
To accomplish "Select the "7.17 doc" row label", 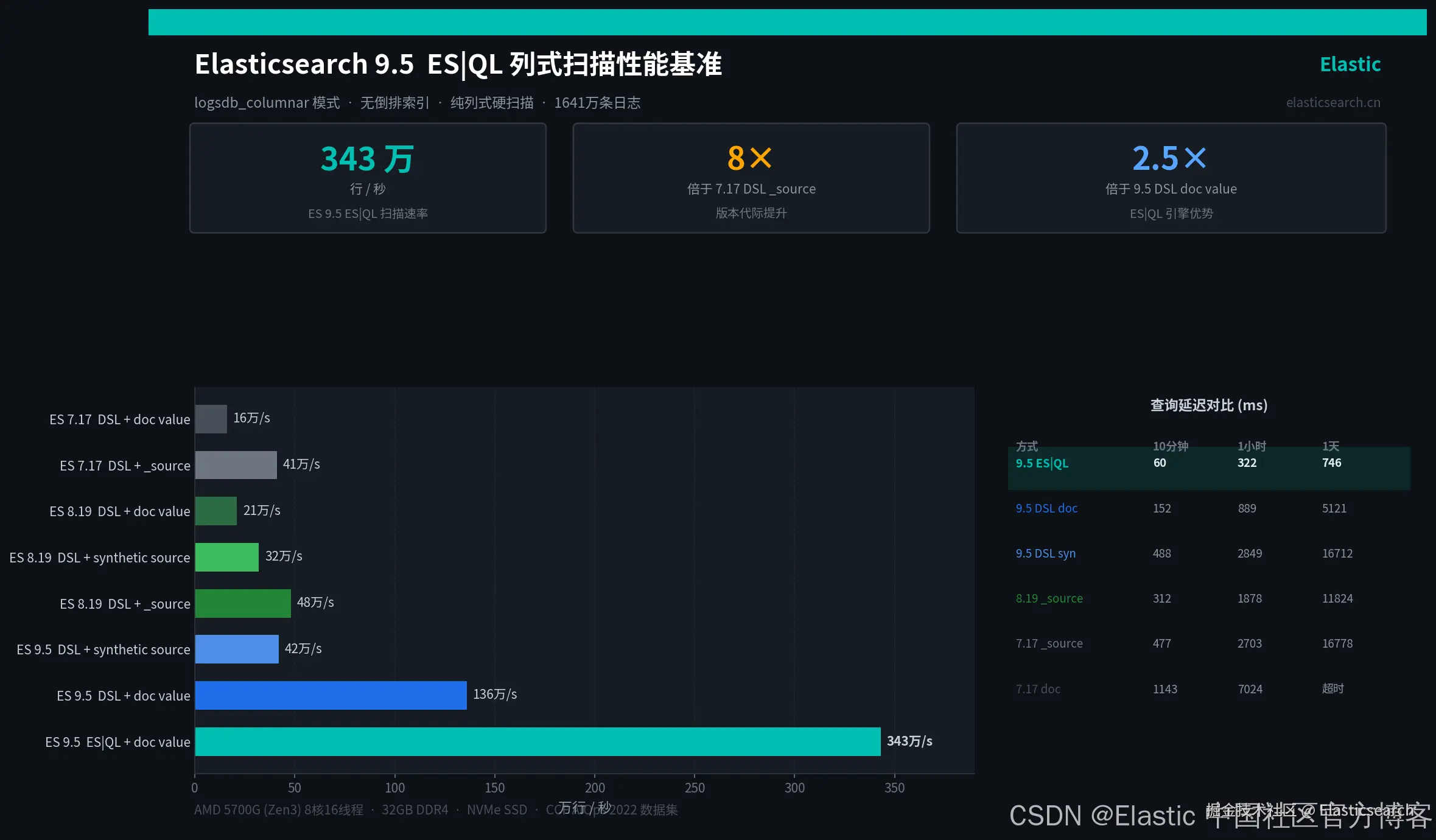I will [1038, 689].
